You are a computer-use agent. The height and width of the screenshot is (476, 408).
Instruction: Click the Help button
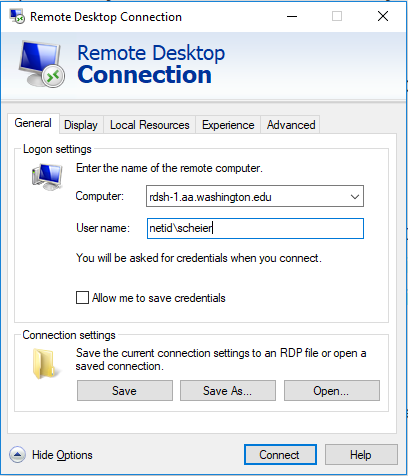pos(361,454)
